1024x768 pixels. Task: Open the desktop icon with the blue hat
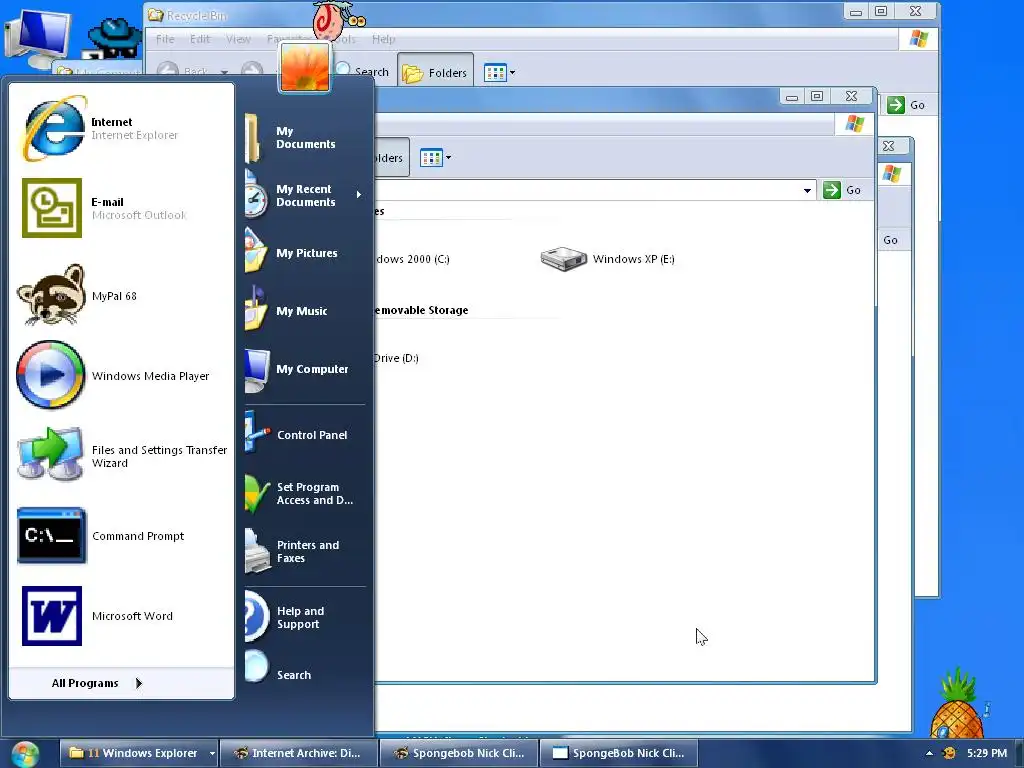[114, 38]
